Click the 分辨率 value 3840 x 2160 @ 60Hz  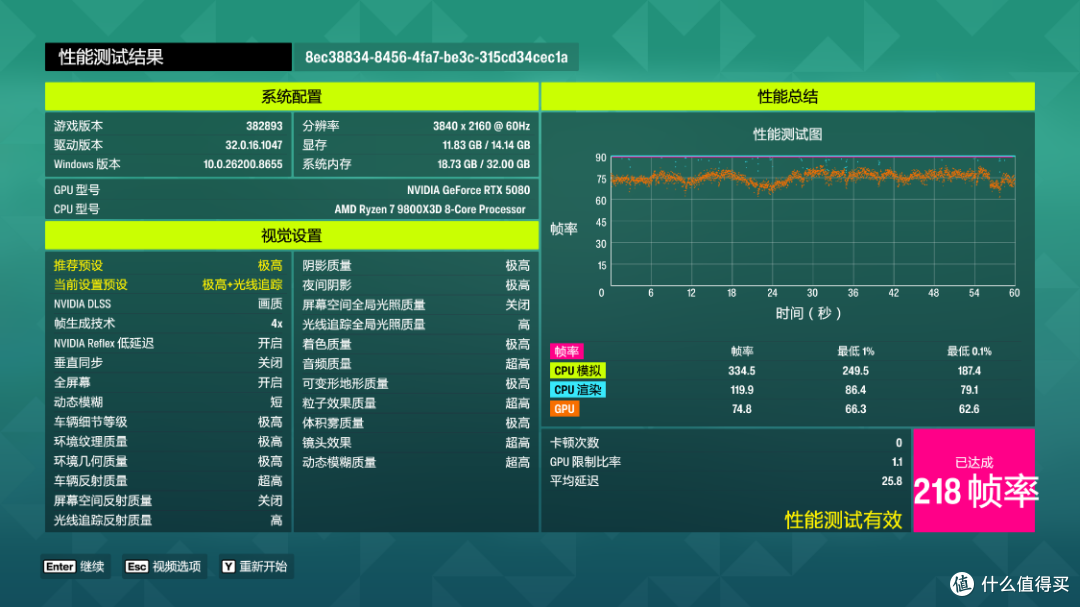click(481, 126)
